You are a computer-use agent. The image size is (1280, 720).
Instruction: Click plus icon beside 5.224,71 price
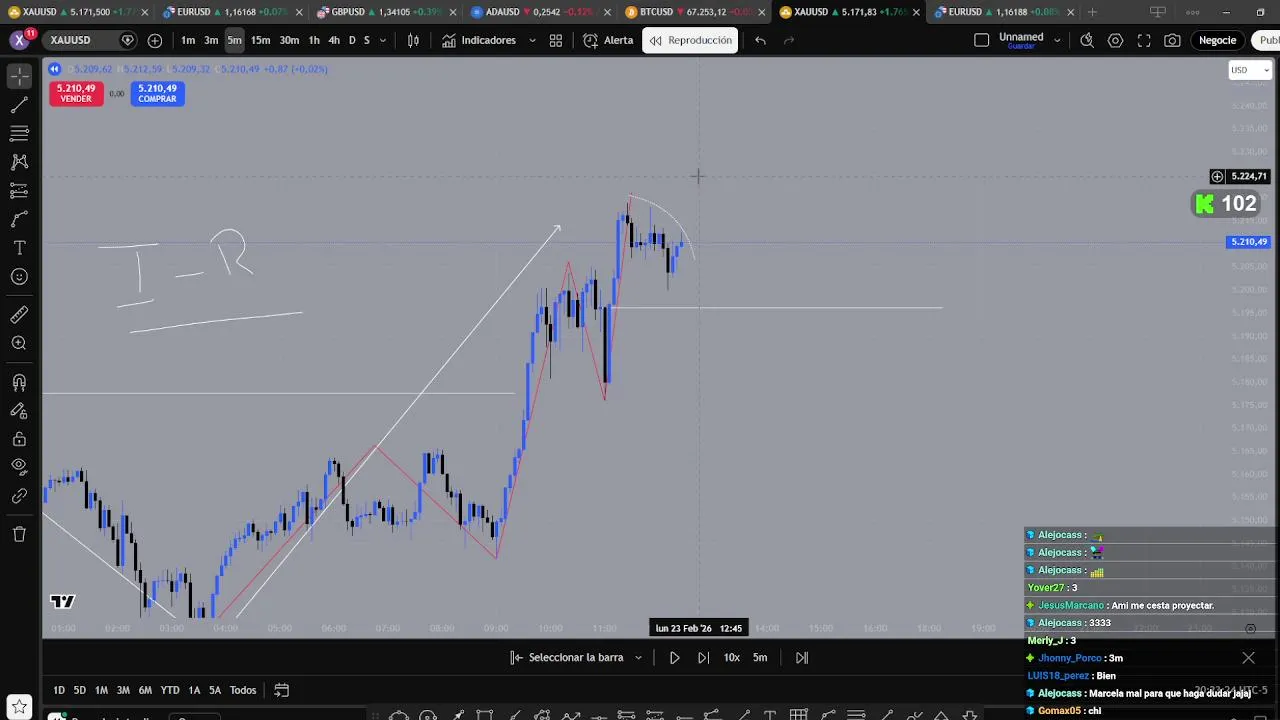[x=1217, y=176]
